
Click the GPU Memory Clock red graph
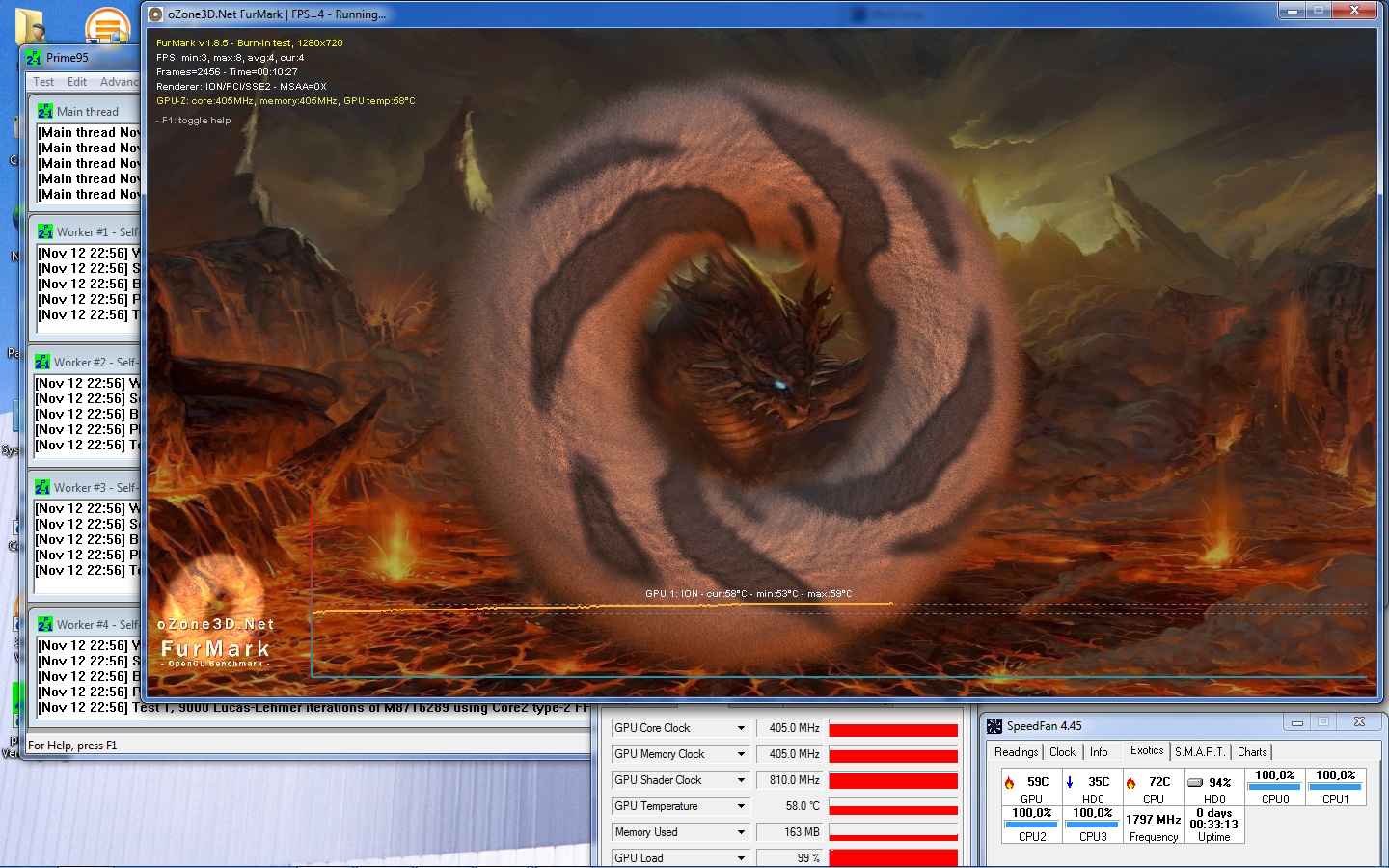click(893, 755)
